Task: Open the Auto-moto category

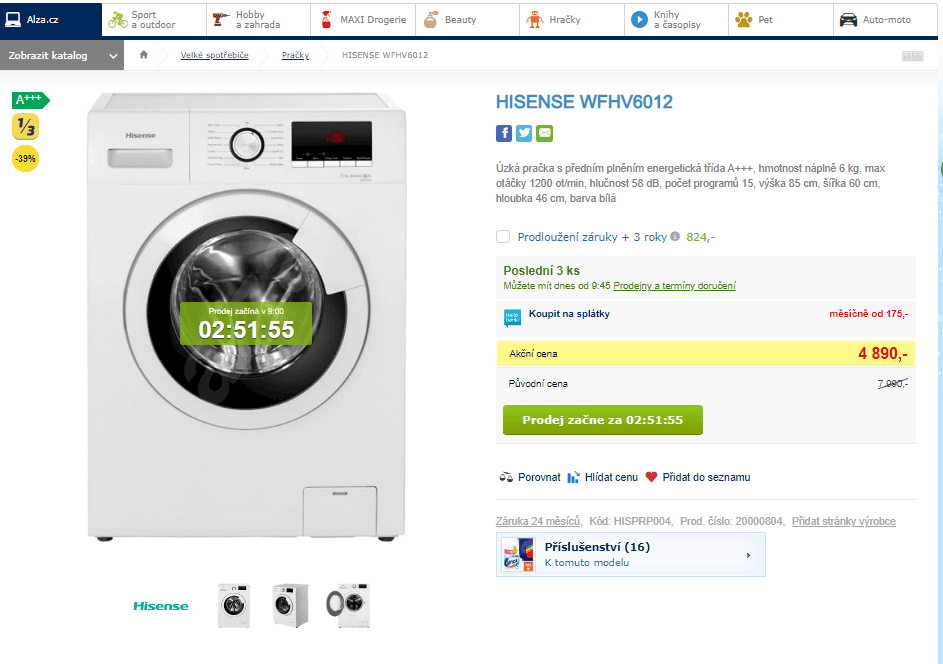Action: click(x=885, y=19)
